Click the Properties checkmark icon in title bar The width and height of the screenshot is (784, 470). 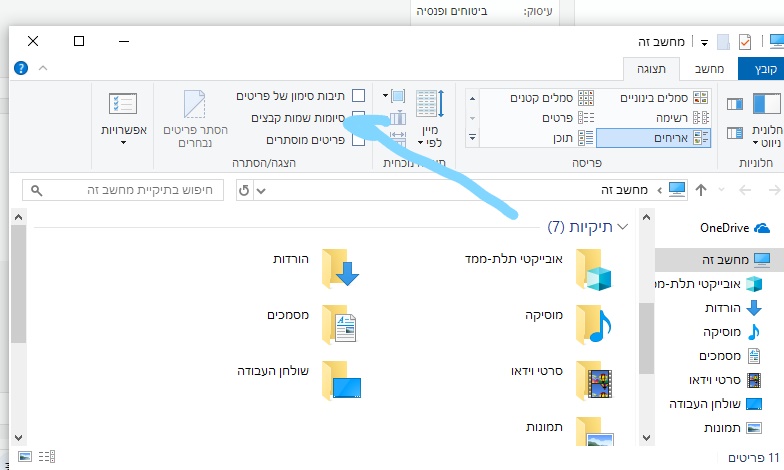[x=744, y=42]
